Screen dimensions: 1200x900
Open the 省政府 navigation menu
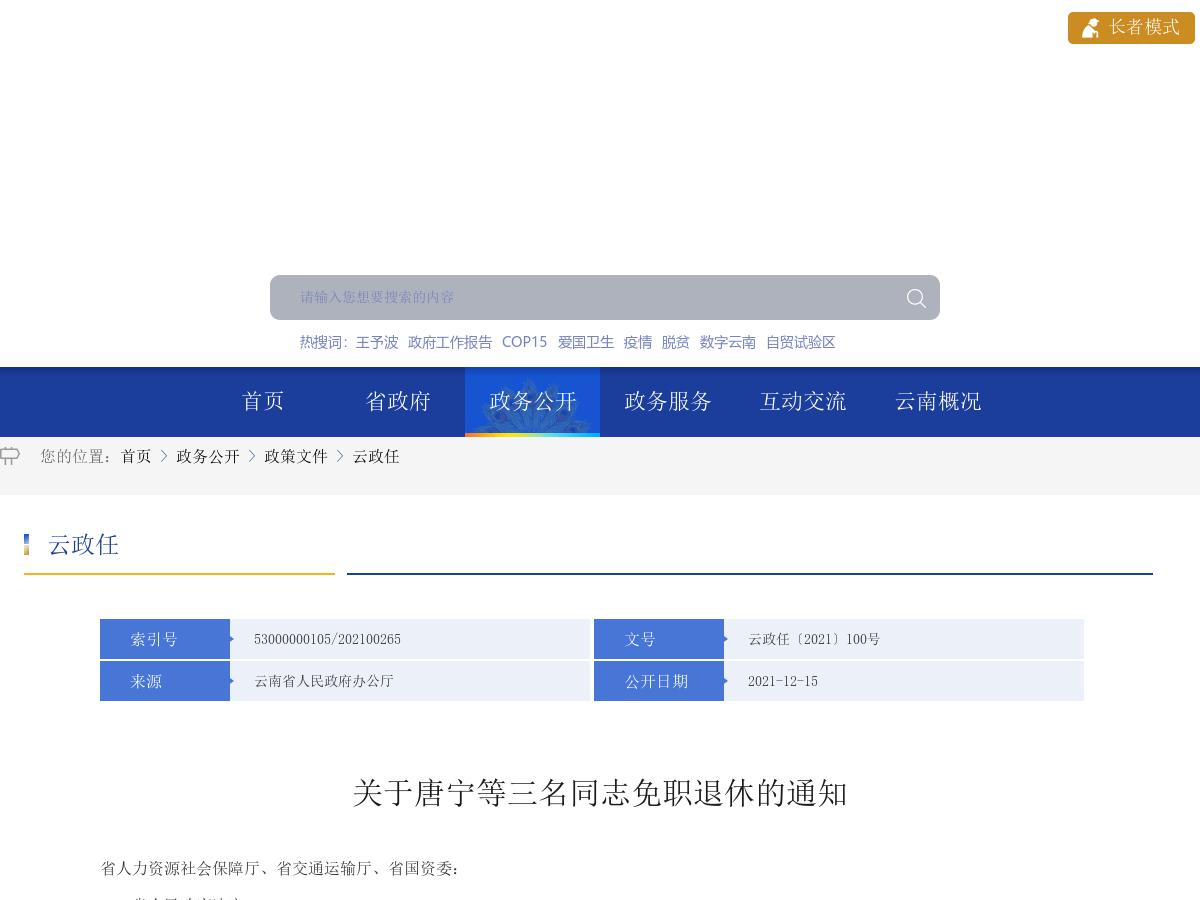pyautogui.click(x=397, y=401)
